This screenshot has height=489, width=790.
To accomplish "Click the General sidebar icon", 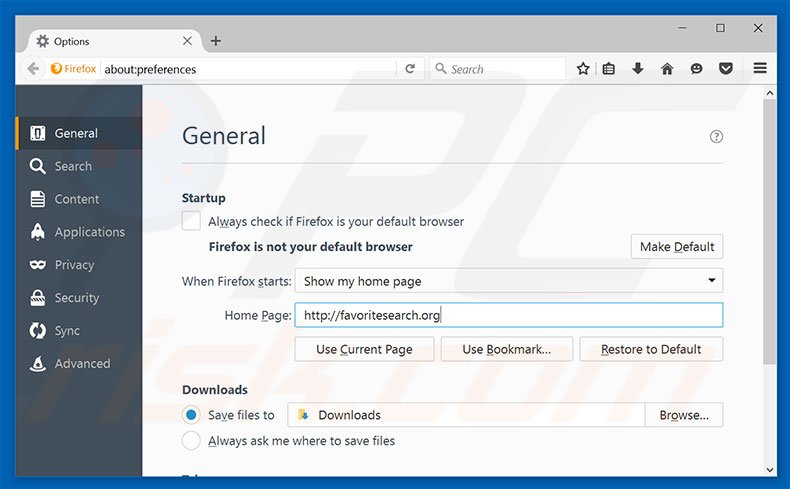I will tap(37, 133).
